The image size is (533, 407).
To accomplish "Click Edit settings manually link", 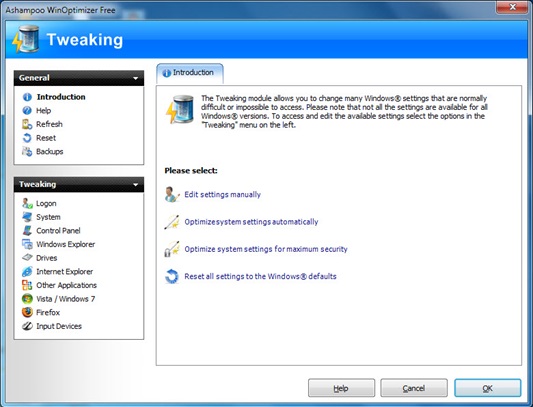I will (x=222, y=194).
